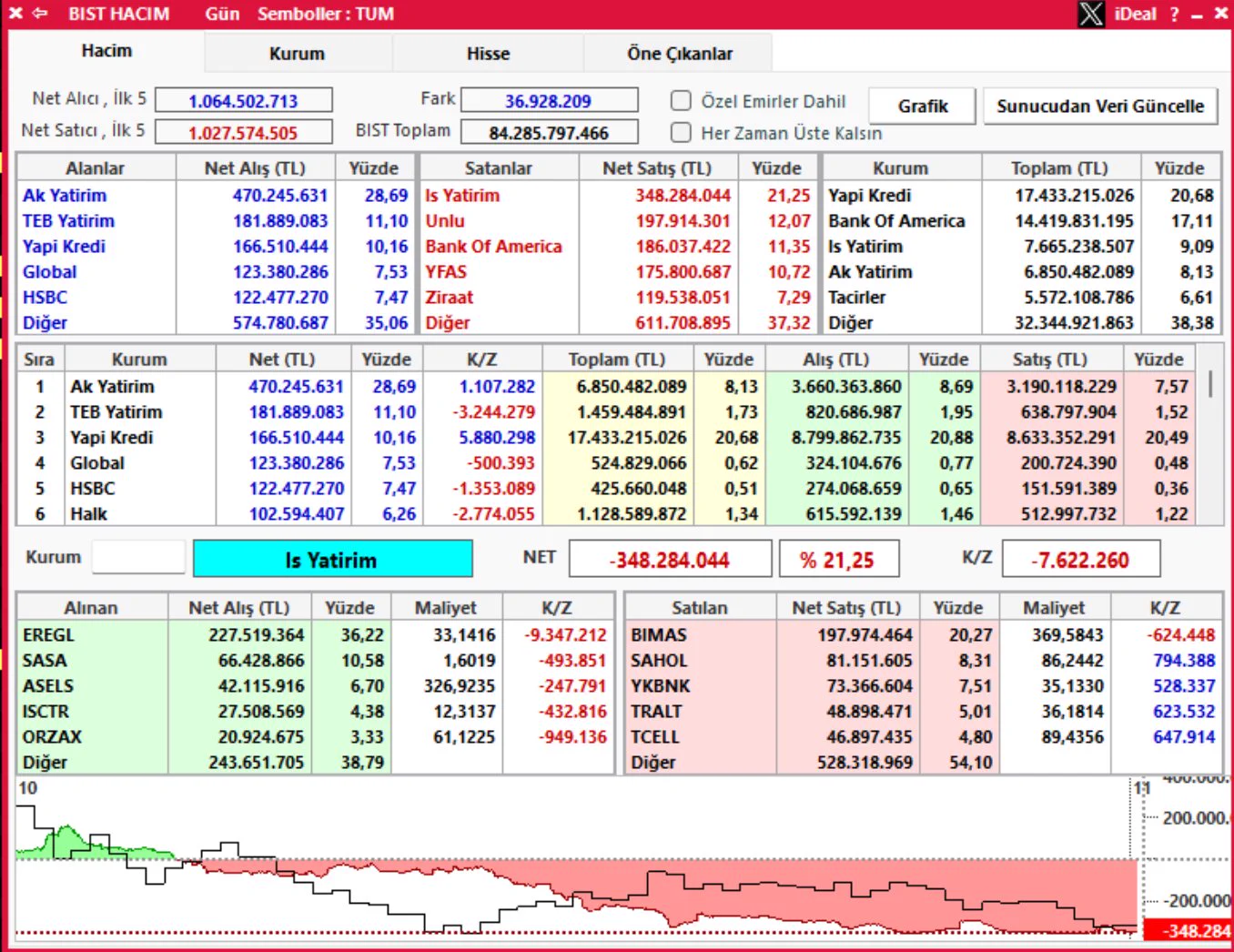Click the Grafik button
1234x952 pixels.
[x=923, y=106]
